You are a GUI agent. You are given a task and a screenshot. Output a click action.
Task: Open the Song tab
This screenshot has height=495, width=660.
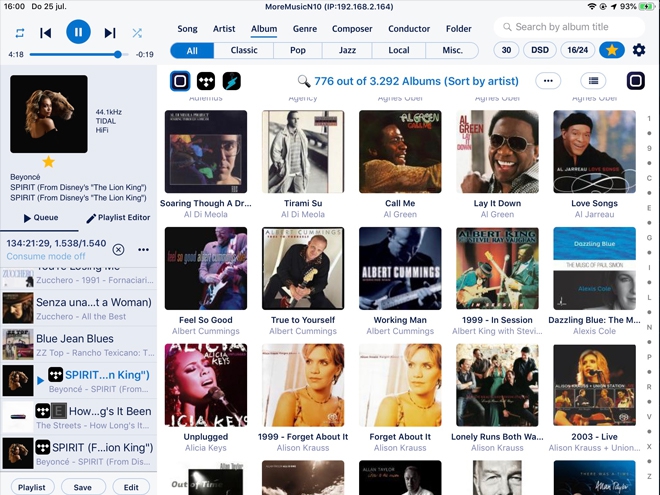tap(187, 29)
